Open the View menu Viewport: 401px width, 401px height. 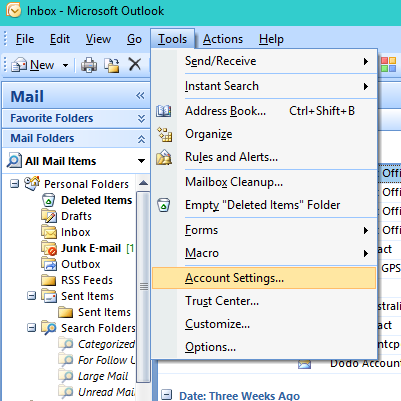click(98, 39)
